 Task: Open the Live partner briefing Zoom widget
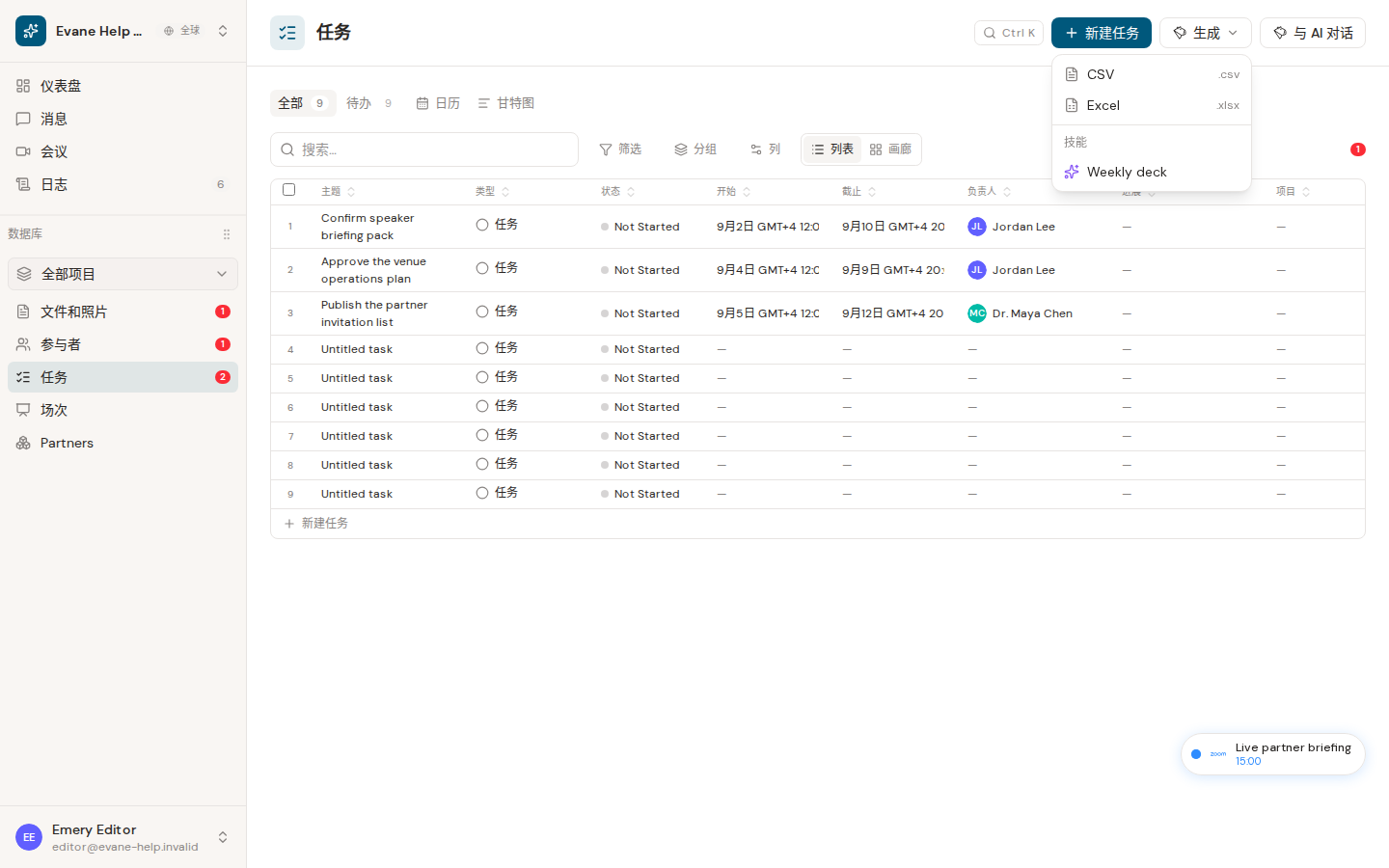1273,754
